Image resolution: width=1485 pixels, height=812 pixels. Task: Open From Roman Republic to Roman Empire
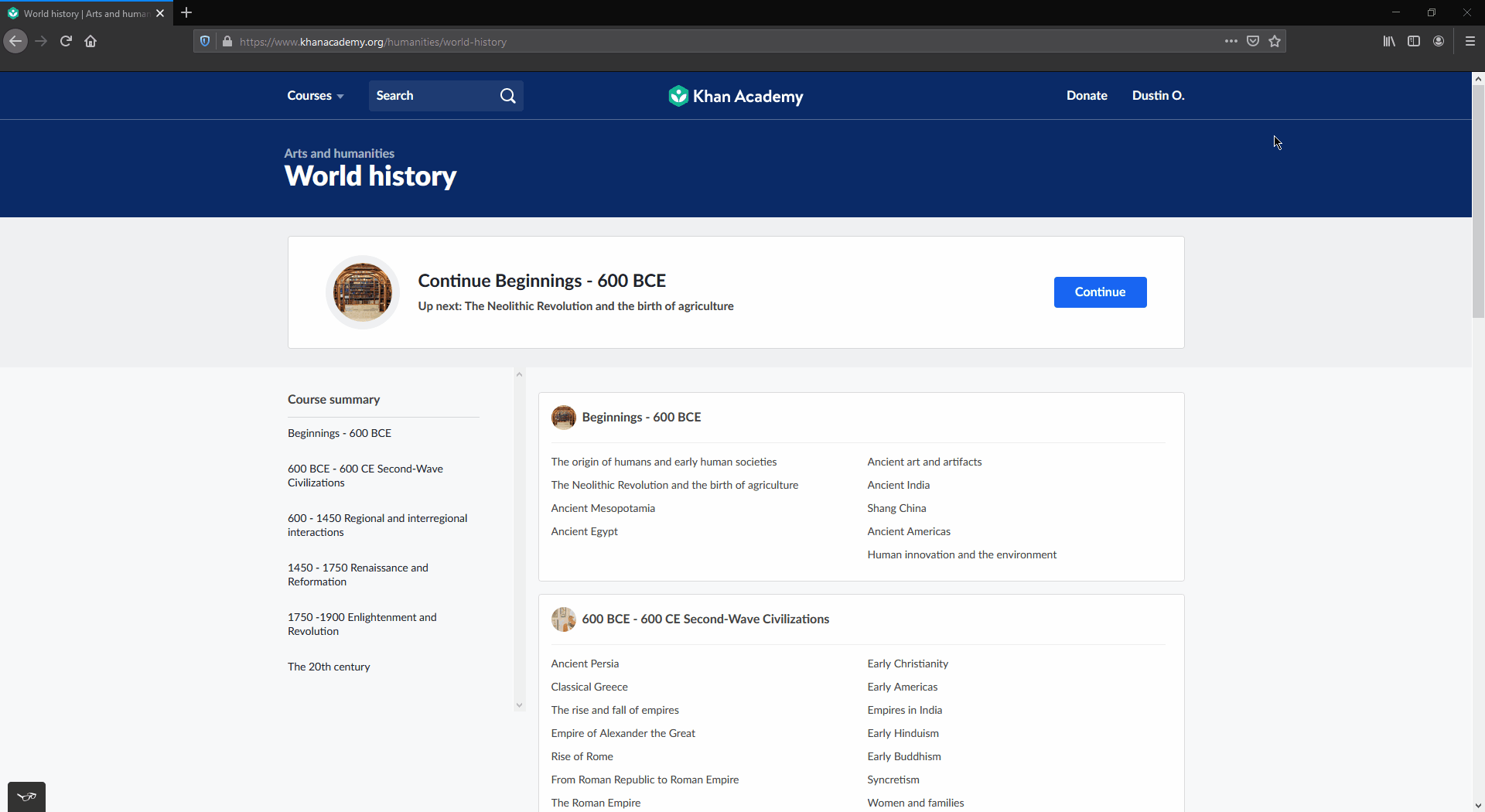[644, 780]
